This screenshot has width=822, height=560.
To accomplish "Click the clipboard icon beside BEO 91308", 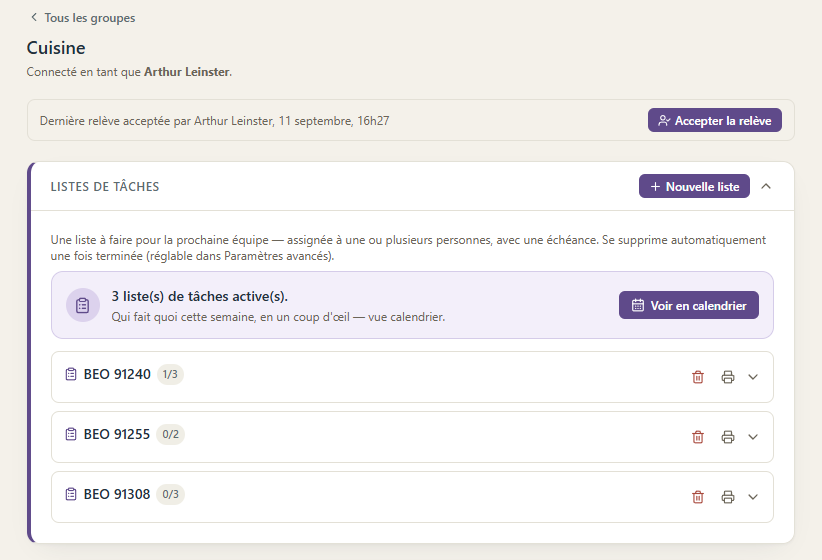I will click(x=71, y=494).
